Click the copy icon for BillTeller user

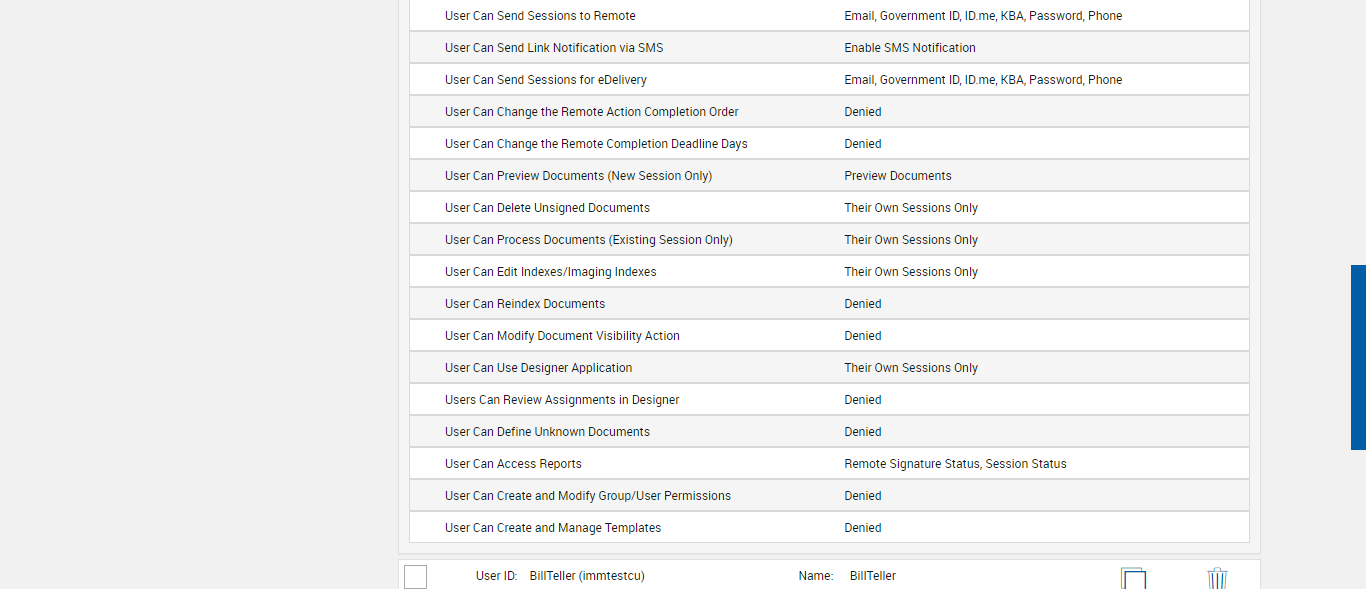[1133, 578]
